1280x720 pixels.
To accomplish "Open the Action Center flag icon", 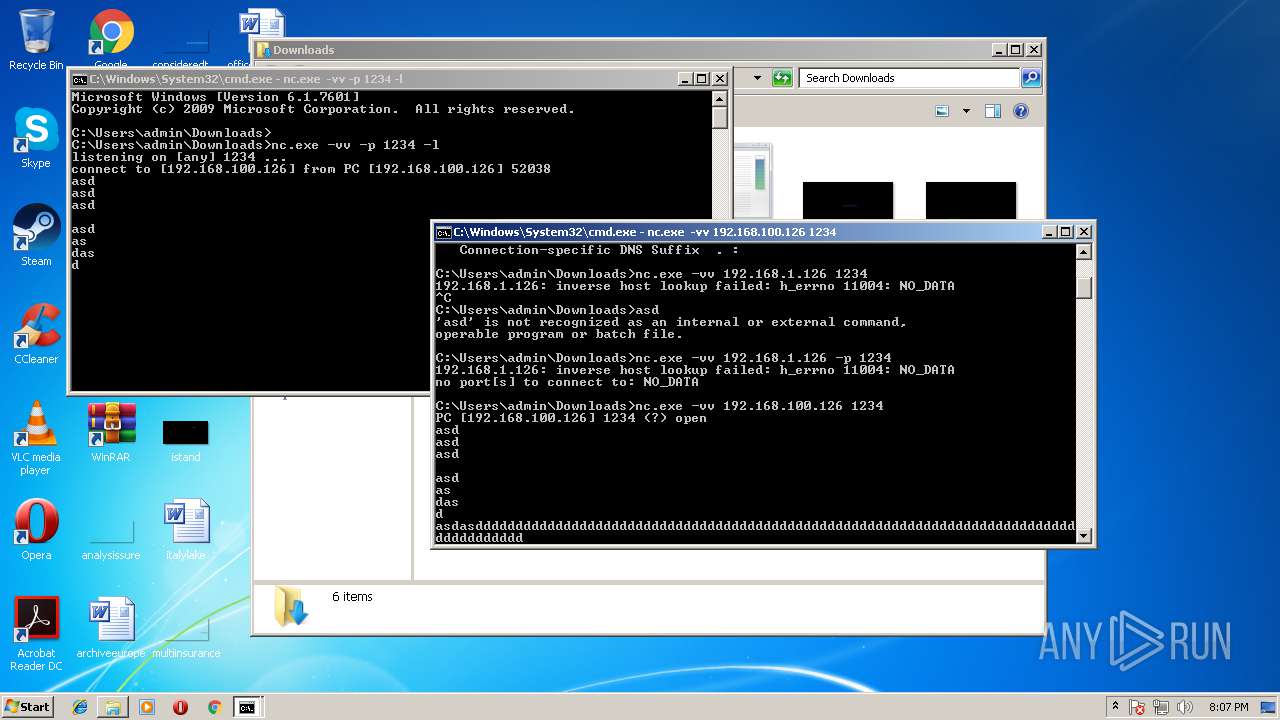I will (1138, 707).
